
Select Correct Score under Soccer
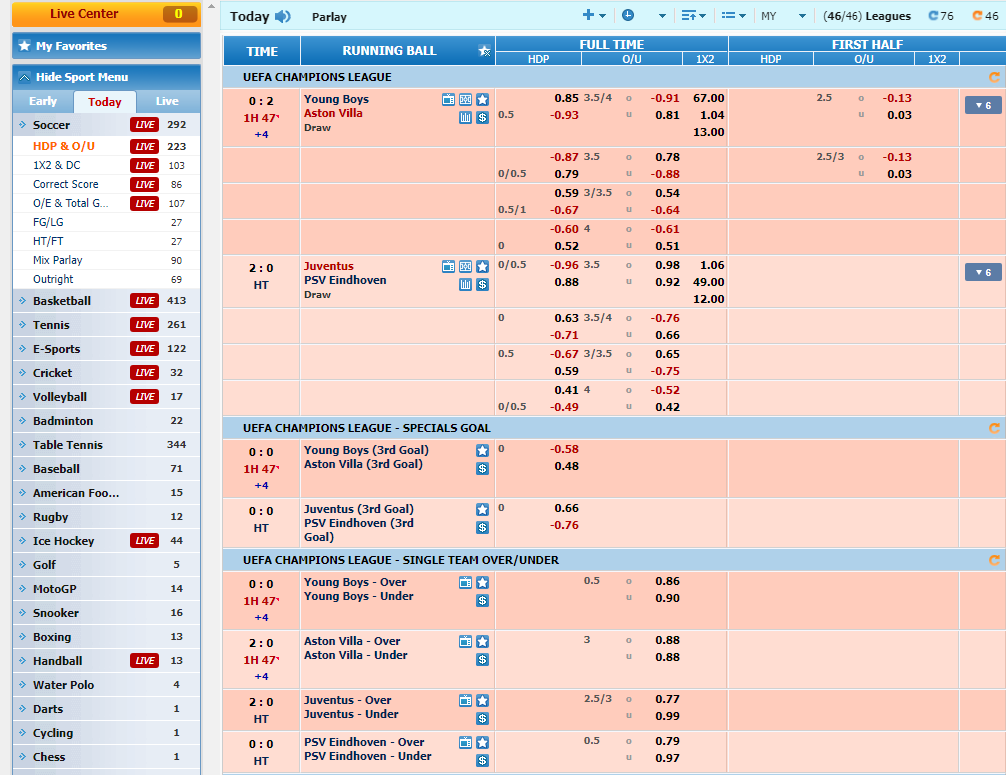66,184
